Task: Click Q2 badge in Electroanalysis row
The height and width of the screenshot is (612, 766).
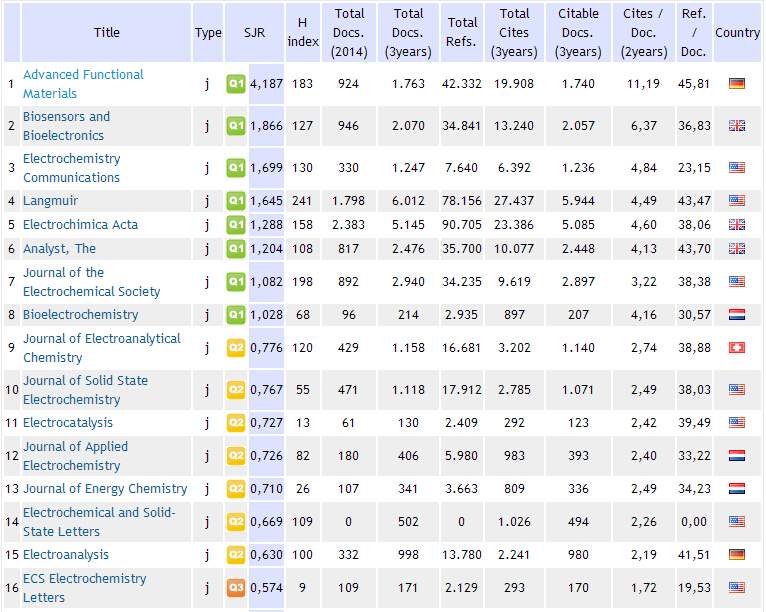Action: tap(236, 554)
